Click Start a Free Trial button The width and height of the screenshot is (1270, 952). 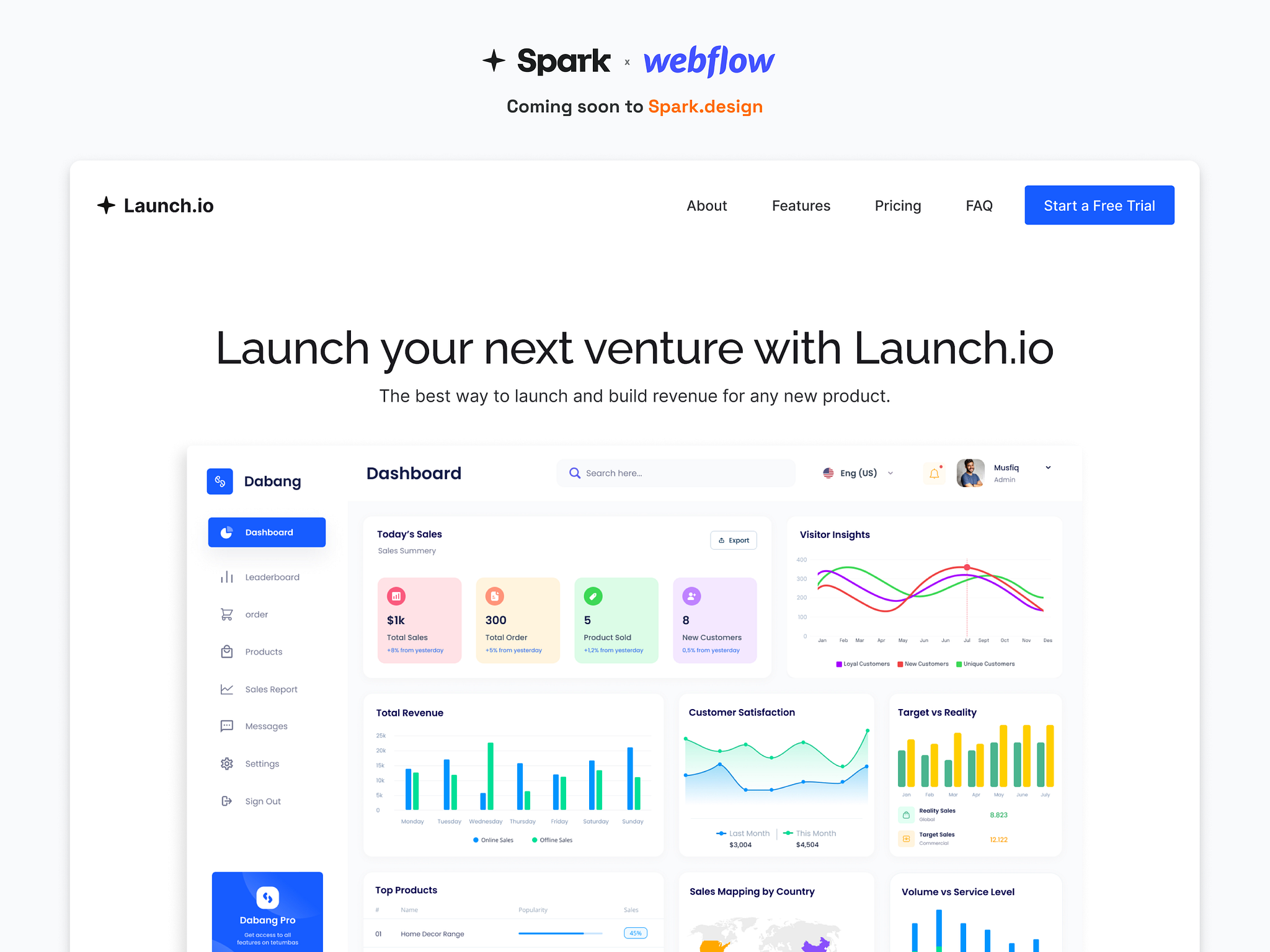coord(1099,205)
